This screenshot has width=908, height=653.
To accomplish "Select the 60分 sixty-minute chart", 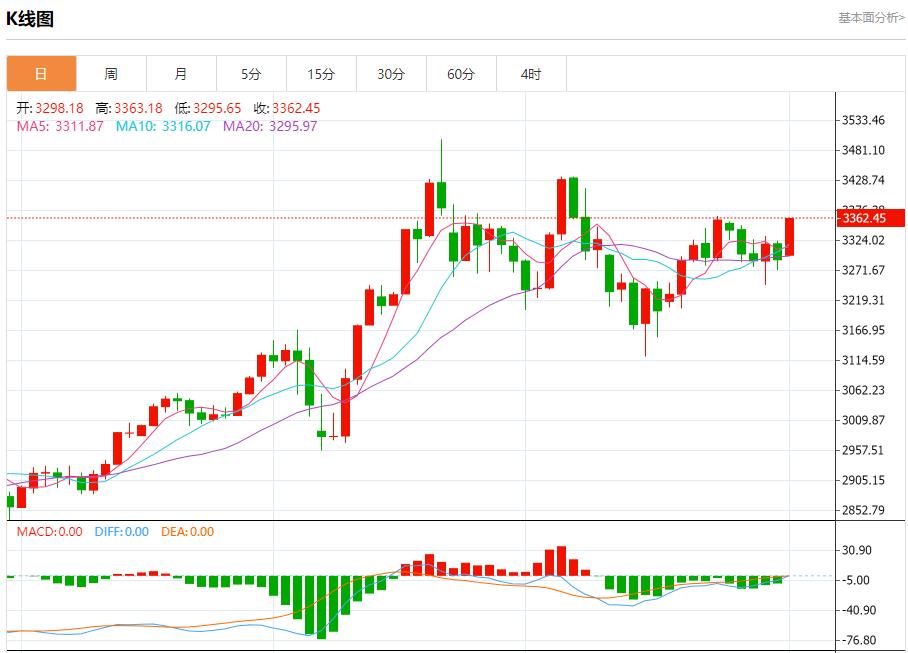I will pos(461,73).
